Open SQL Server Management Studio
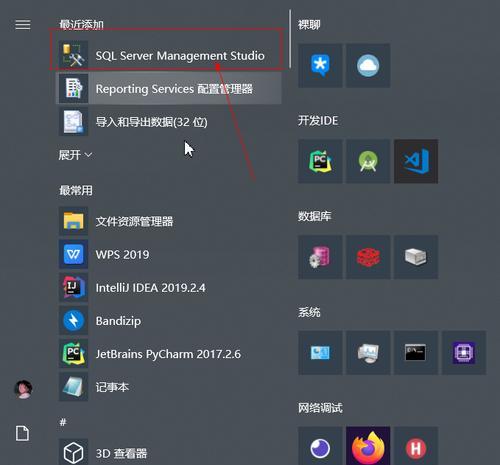 169,55
